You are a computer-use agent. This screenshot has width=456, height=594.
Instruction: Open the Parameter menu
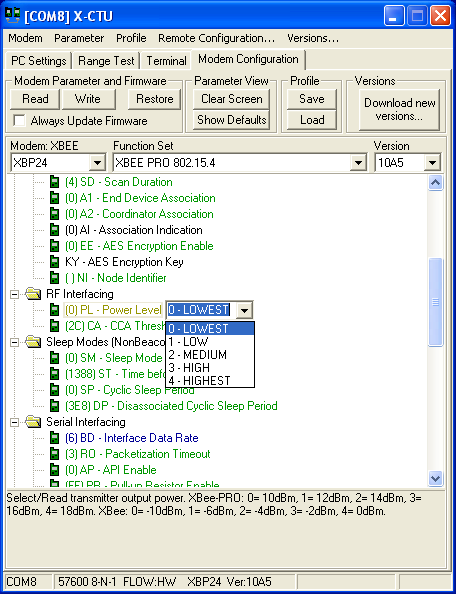(79, 38)
